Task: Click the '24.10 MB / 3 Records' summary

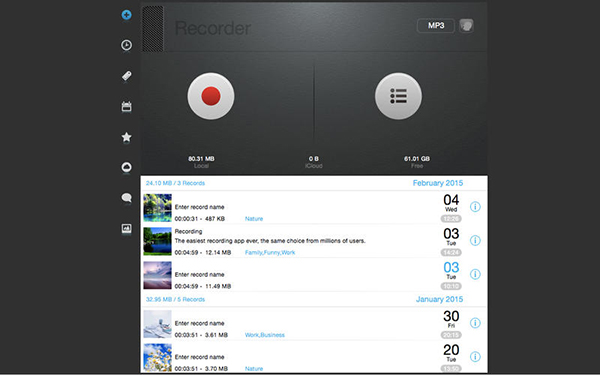Action: tap(175, 183)
